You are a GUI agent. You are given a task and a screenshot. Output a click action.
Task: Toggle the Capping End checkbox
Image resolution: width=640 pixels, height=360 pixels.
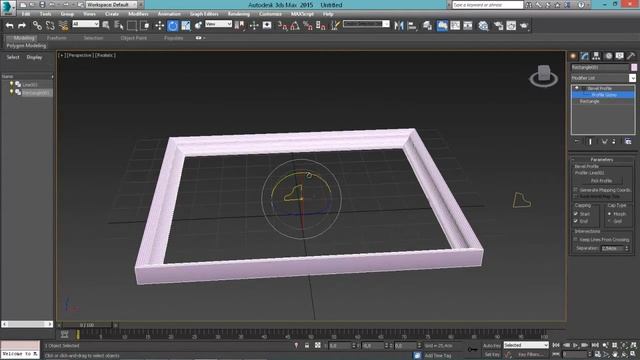(x=576, y=221)
